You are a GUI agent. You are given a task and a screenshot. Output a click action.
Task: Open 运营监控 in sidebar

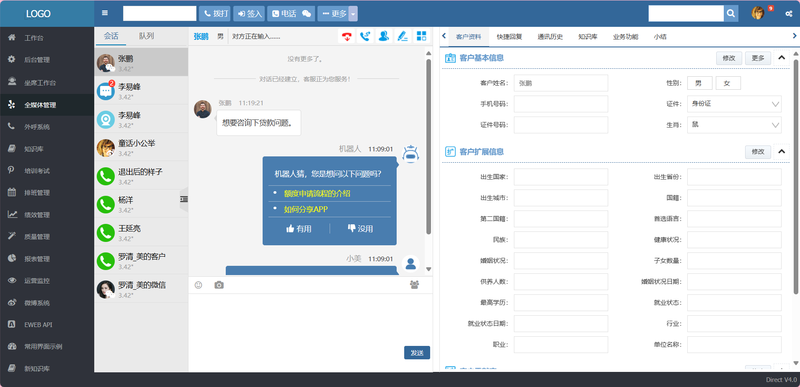click(x=47, y=280)
